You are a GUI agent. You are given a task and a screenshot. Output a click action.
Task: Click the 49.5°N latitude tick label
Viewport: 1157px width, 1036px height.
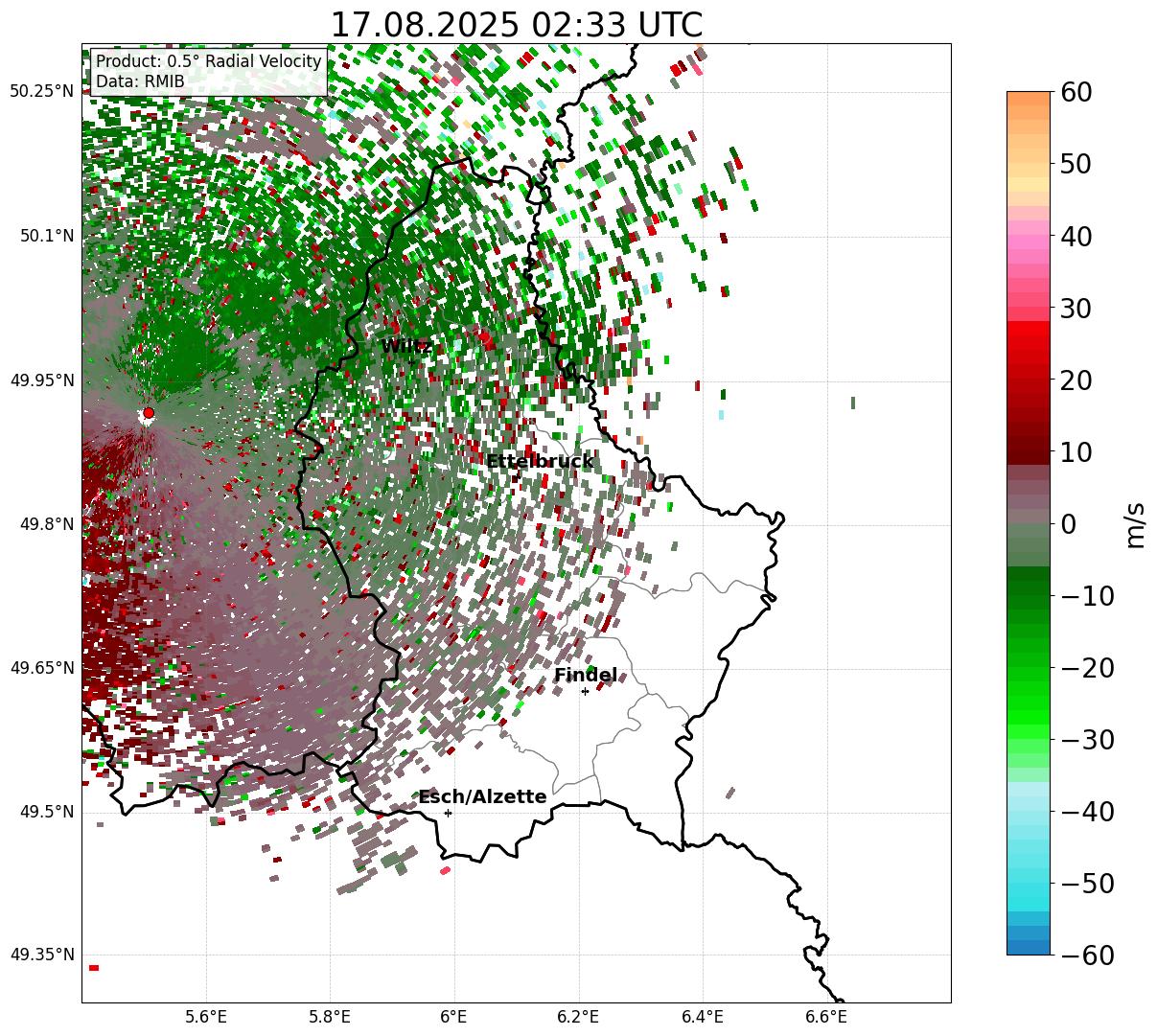tap(47, 812)
